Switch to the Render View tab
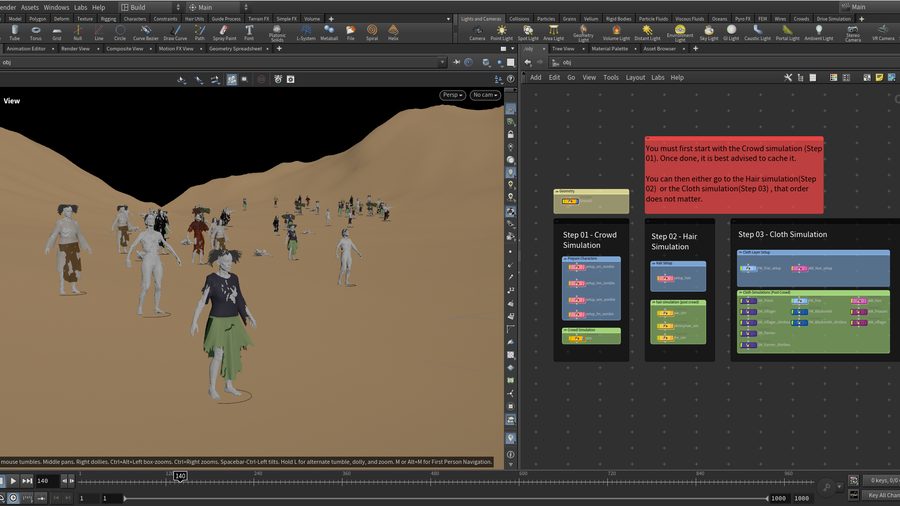The width and height of the screenshot is (900, 506). [x=75, y=49]
